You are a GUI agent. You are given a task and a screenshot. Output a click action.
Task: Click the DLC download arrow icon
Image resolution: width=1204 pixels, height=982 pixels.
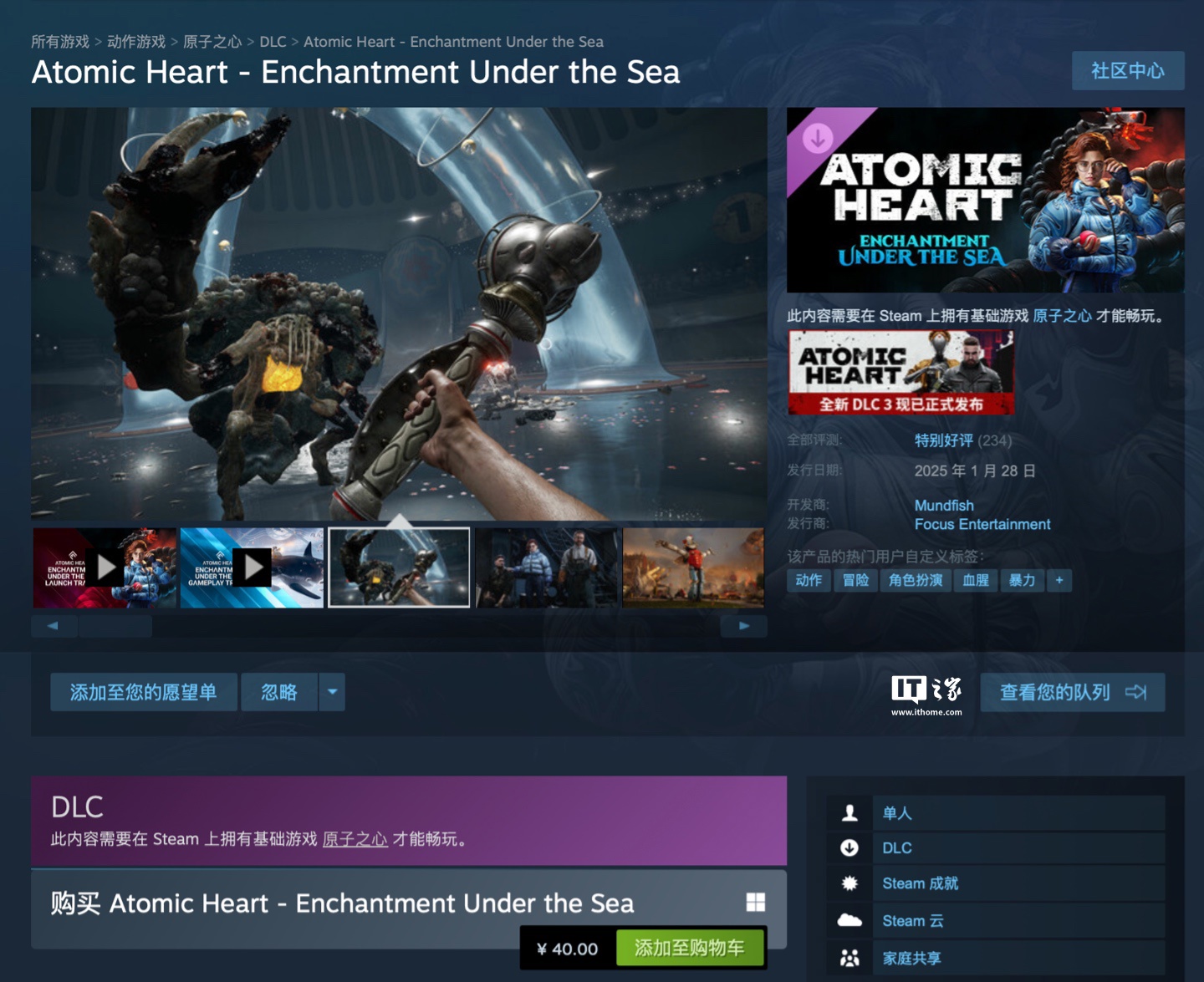click(x=849, y=847)
